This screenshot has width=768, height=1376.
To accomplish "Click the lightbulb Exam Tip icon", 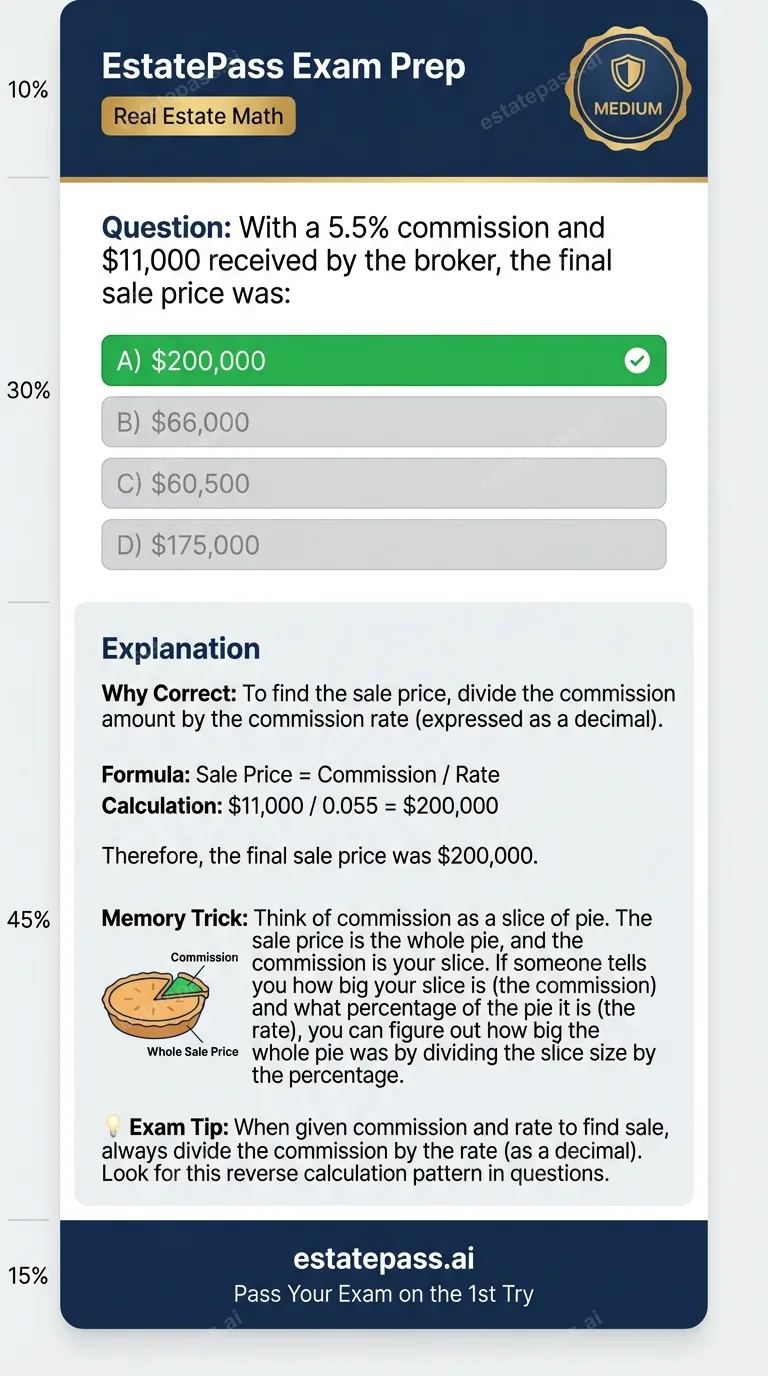I will point(114,1126).
